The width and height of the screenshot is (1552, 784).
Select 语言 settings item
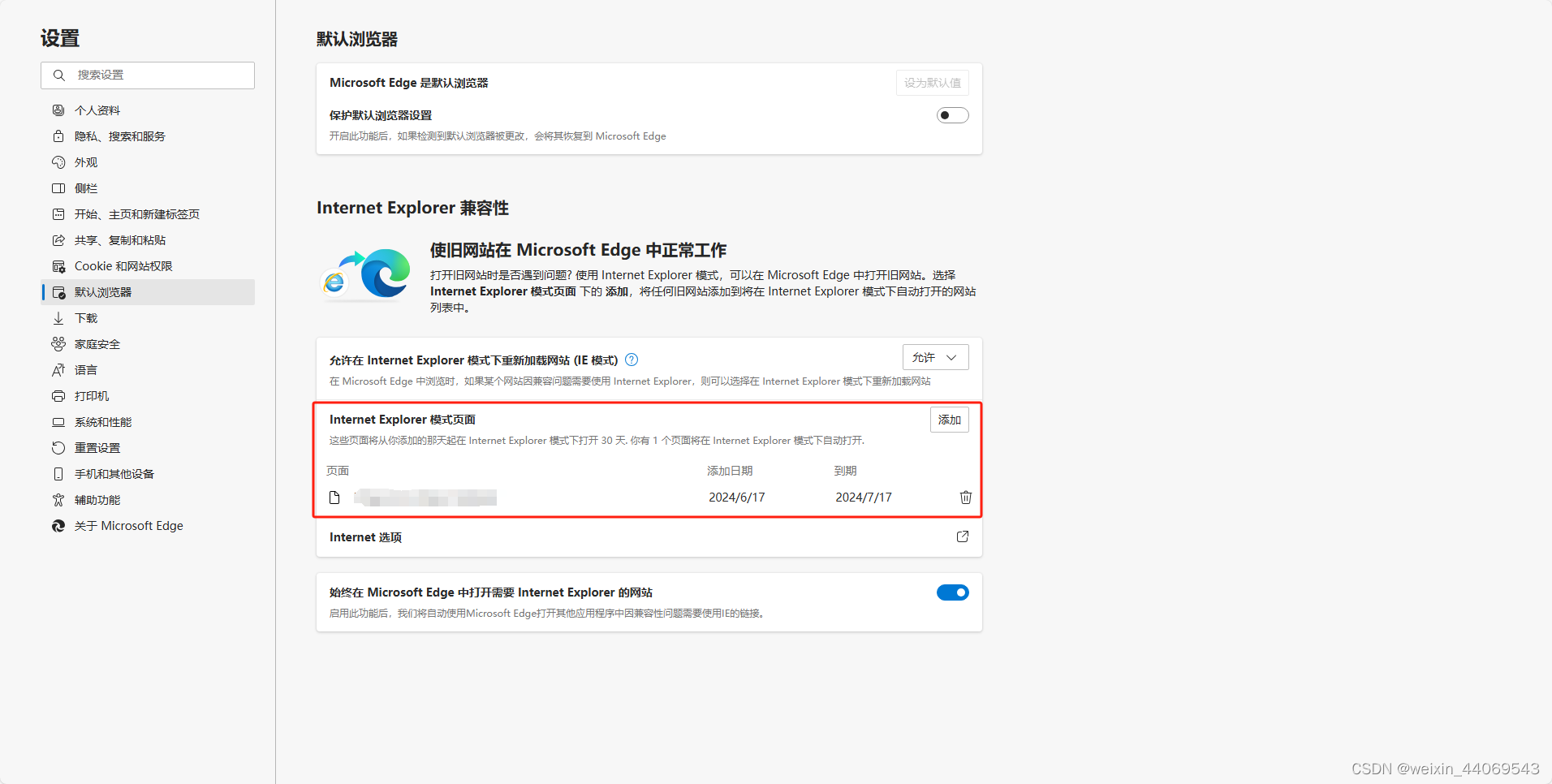click(x=148, y=370)
